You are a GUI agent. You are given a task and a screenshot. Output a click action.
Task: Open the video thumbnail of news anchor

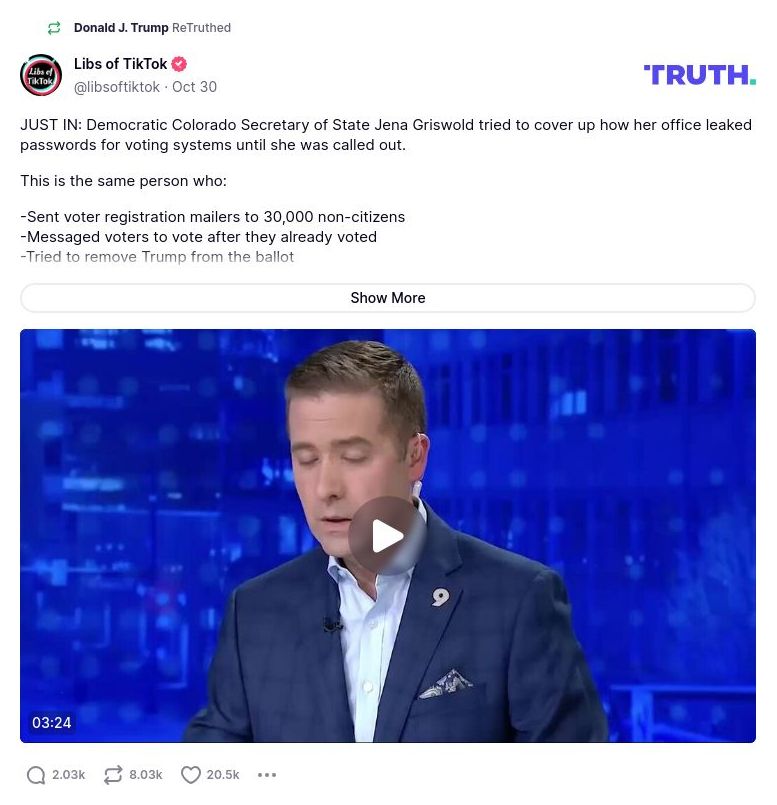coord(388,535)
